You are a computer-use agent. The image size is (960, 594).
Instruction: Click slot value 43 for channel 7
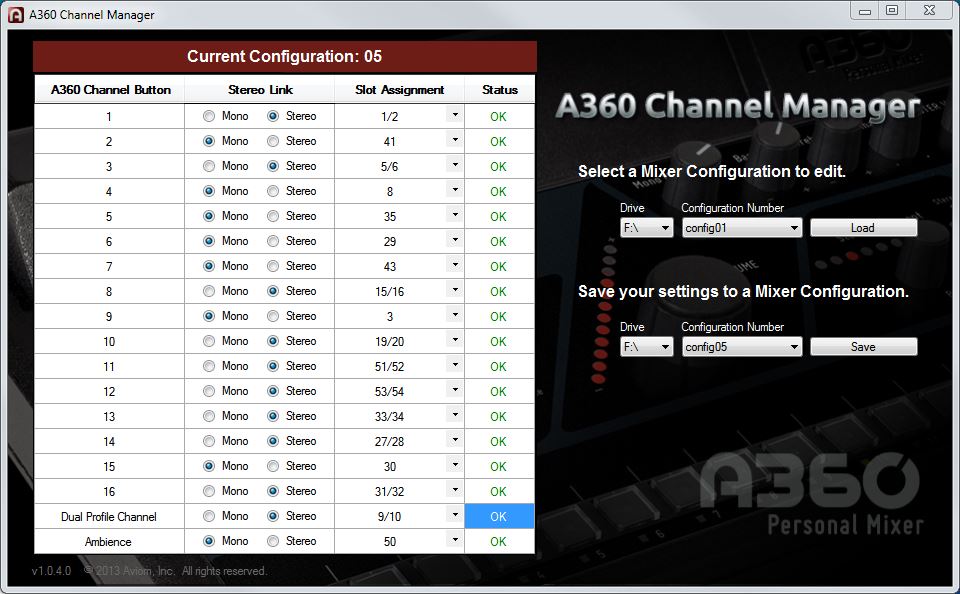pyautogui.click(x=389, y=266)
